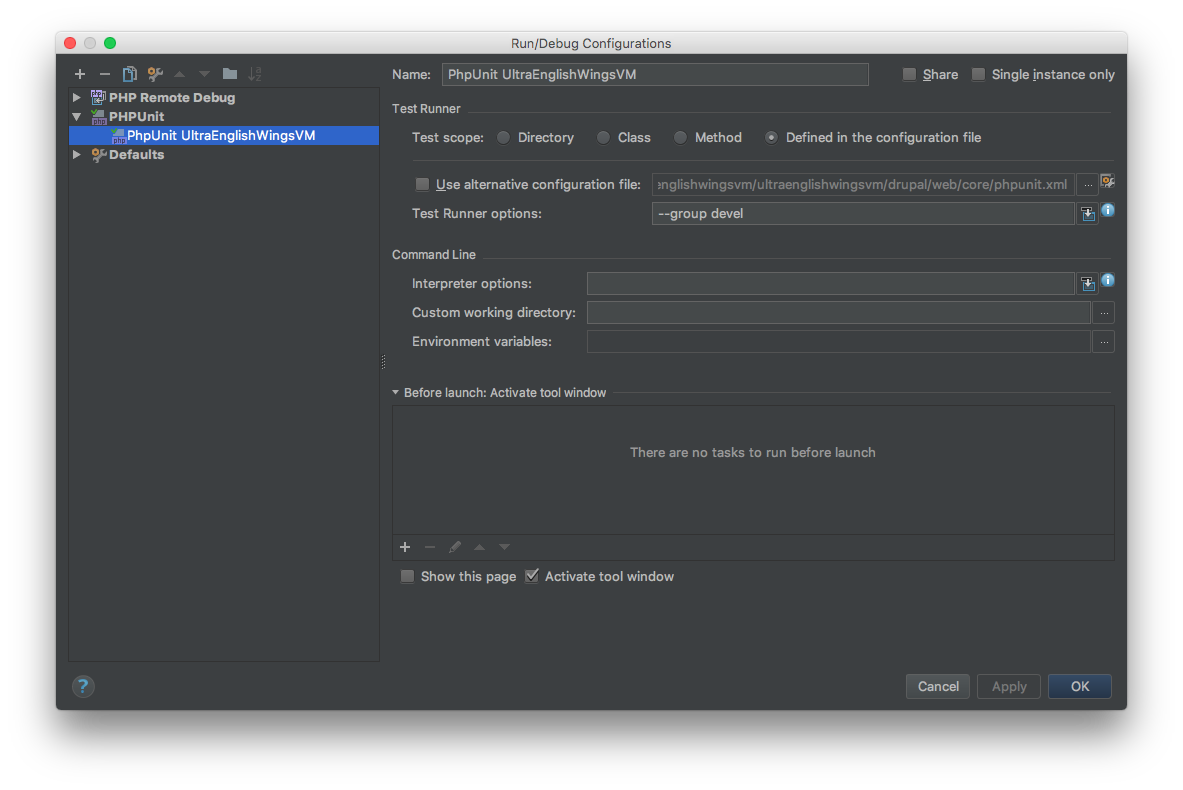Browse for alternative configuration file

(x=1087, y=184)
